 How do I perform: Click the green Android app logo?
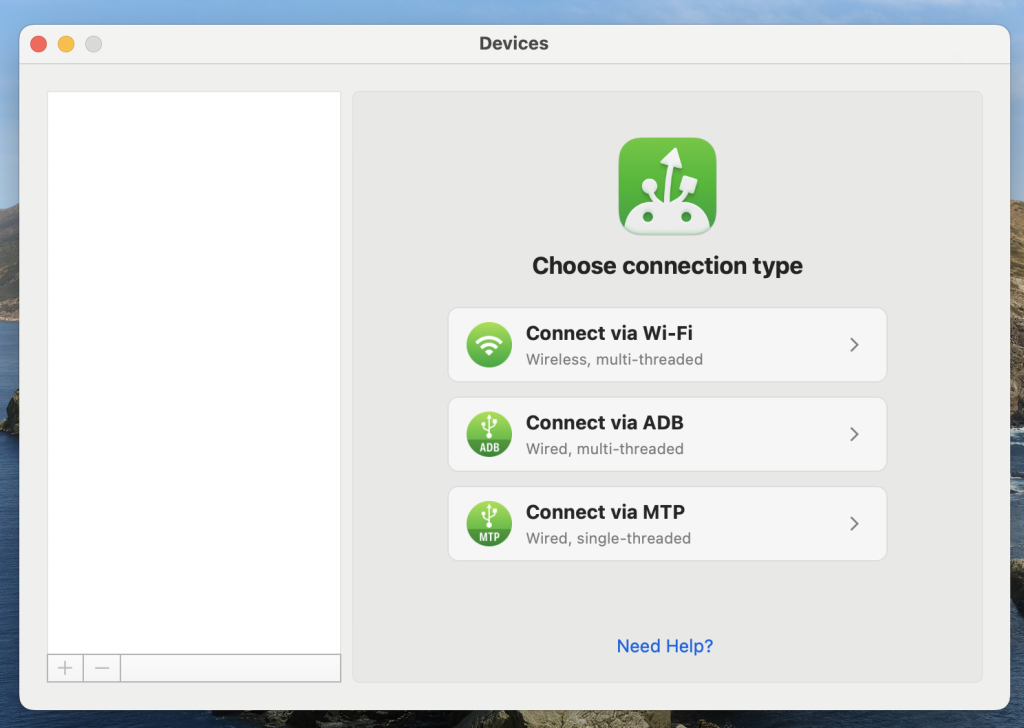click(667, 187)
